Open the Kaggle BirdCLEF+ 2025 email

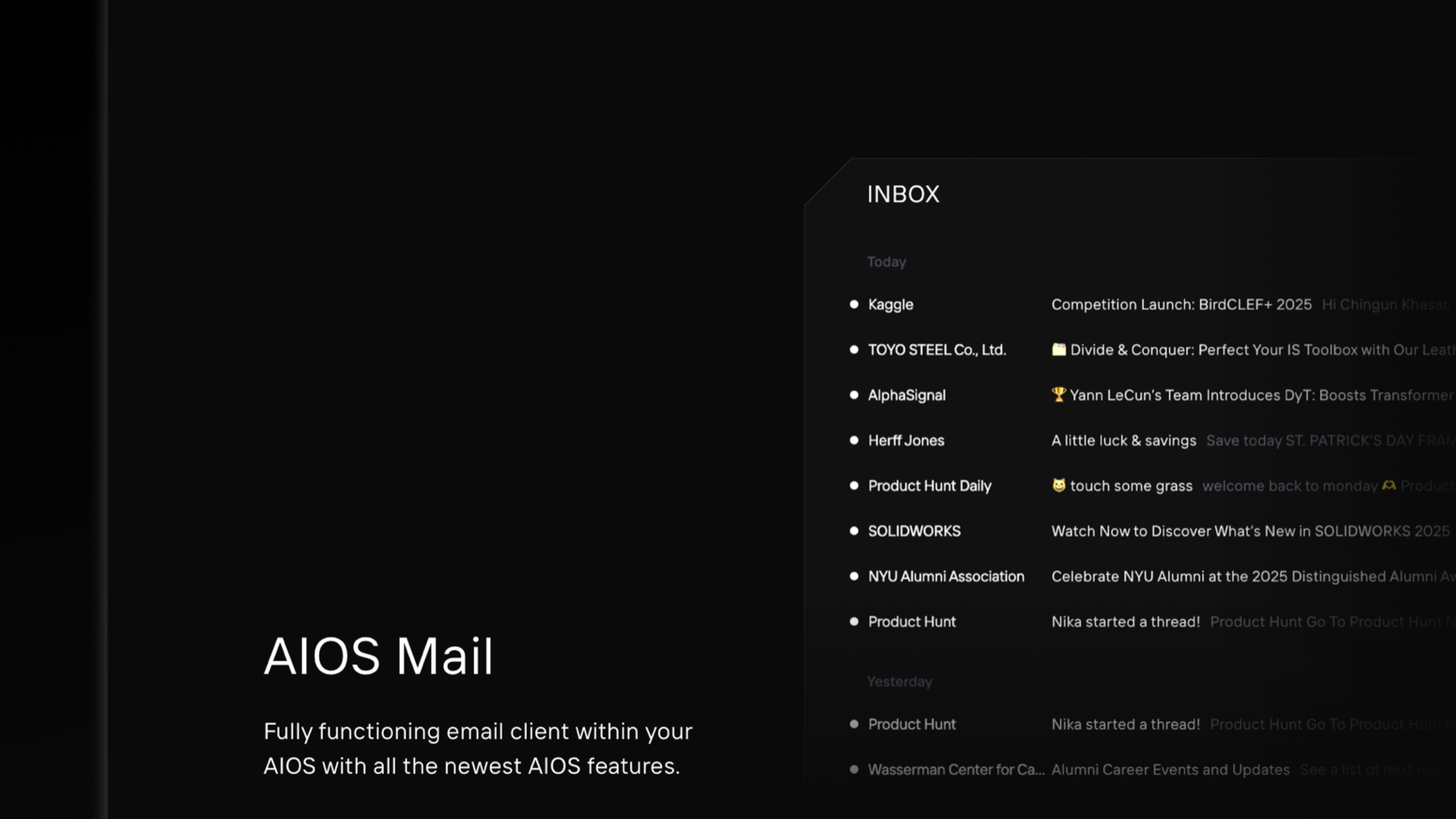pos(1181,304)
